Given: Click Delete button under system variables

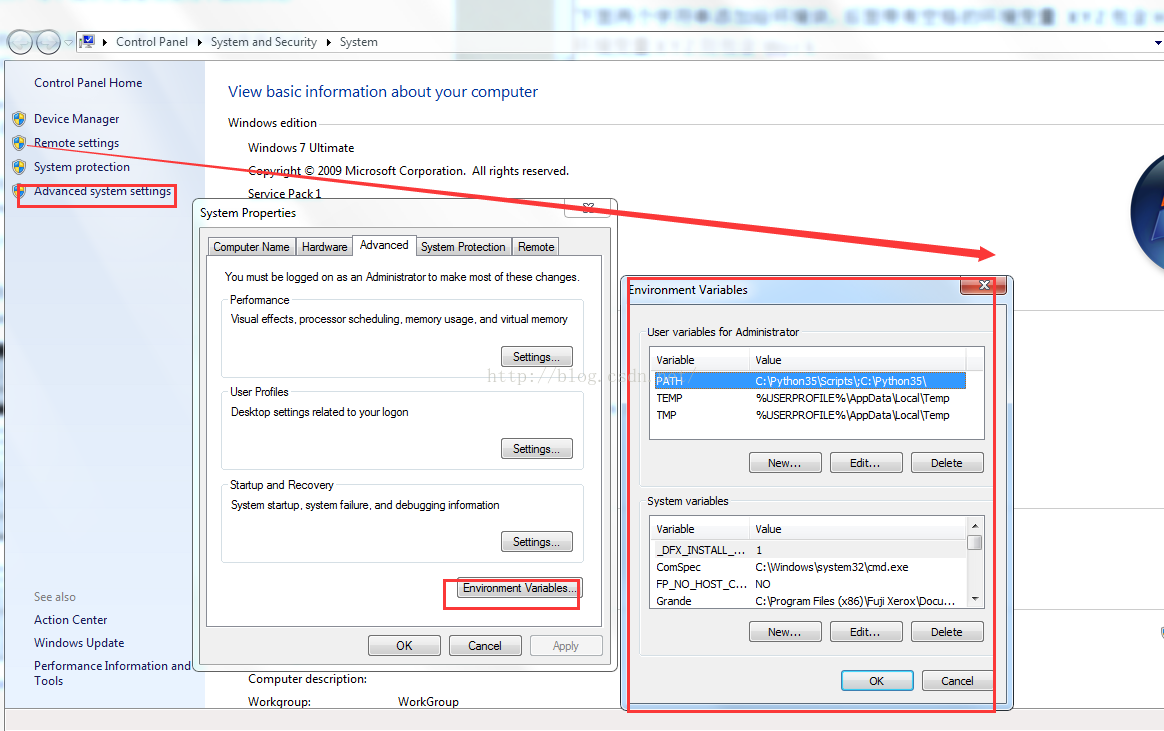Looking at the screenshot, I should [x=947, y=632].
